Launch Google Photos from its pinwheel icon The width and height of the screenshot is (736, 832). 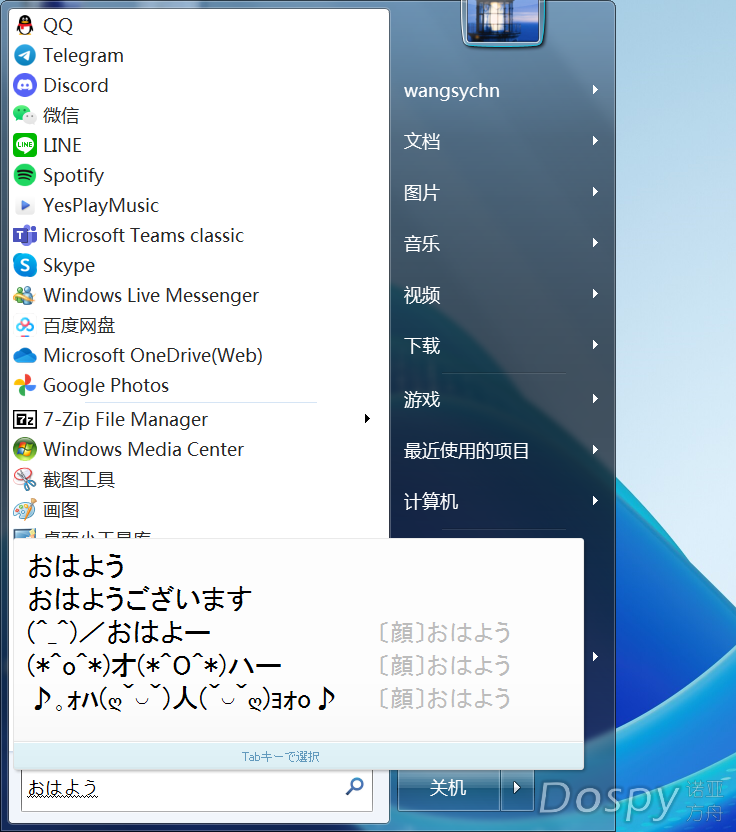click(x=25, y=385)
